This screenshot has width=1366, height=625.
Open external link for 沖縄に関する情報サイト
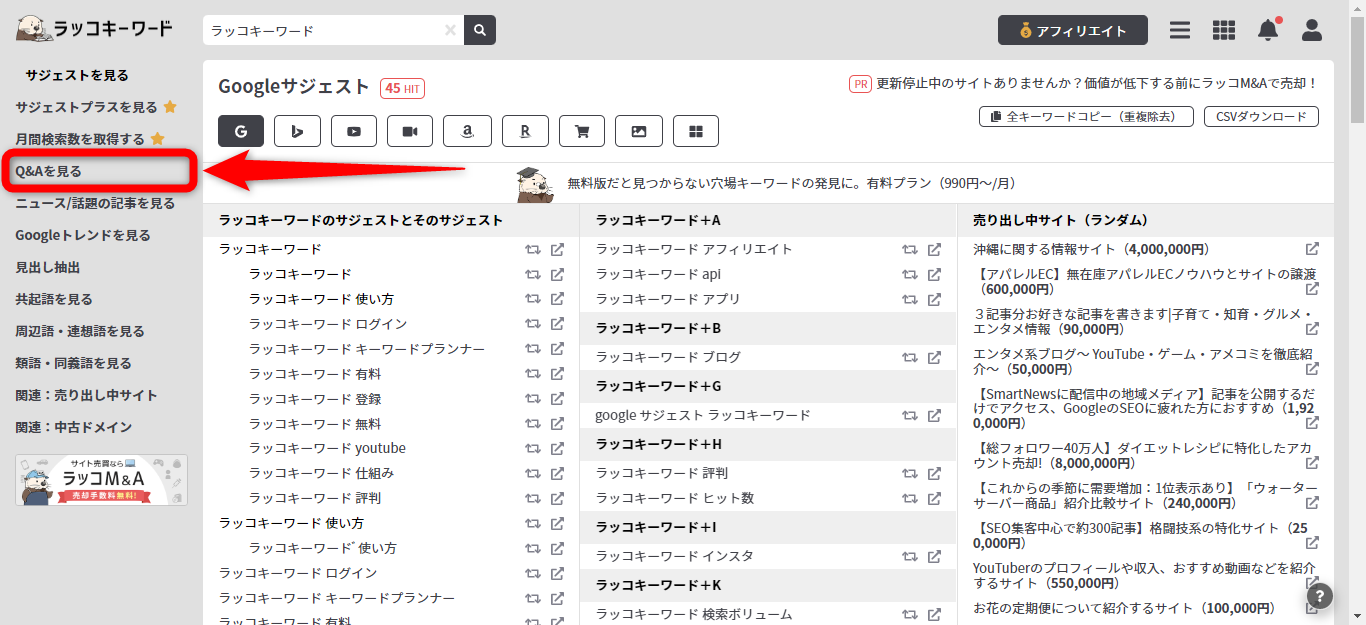pyautogui.click(x=1312, y=249)
